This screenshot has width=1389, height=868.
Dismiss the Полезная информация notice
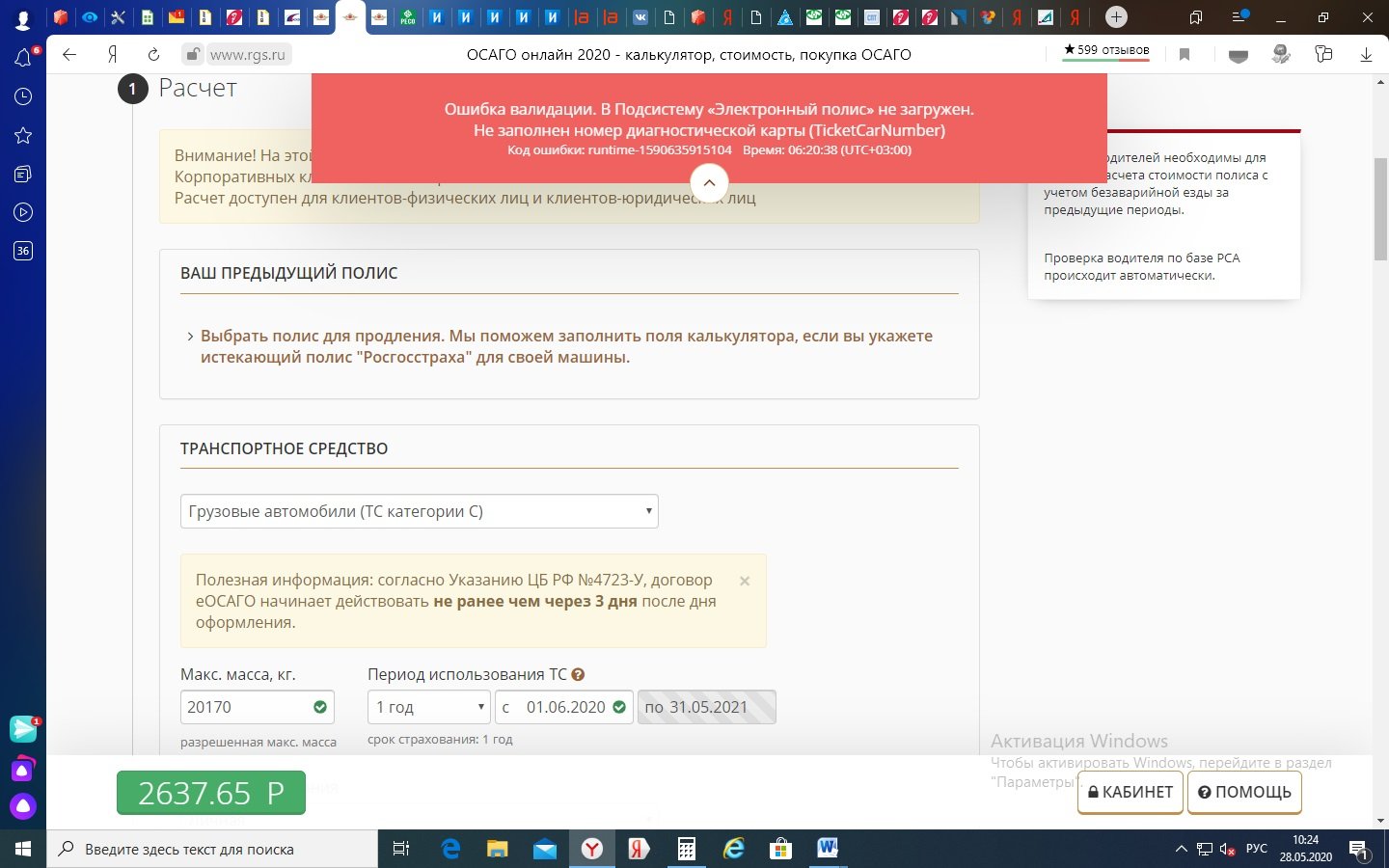[745, 581]
